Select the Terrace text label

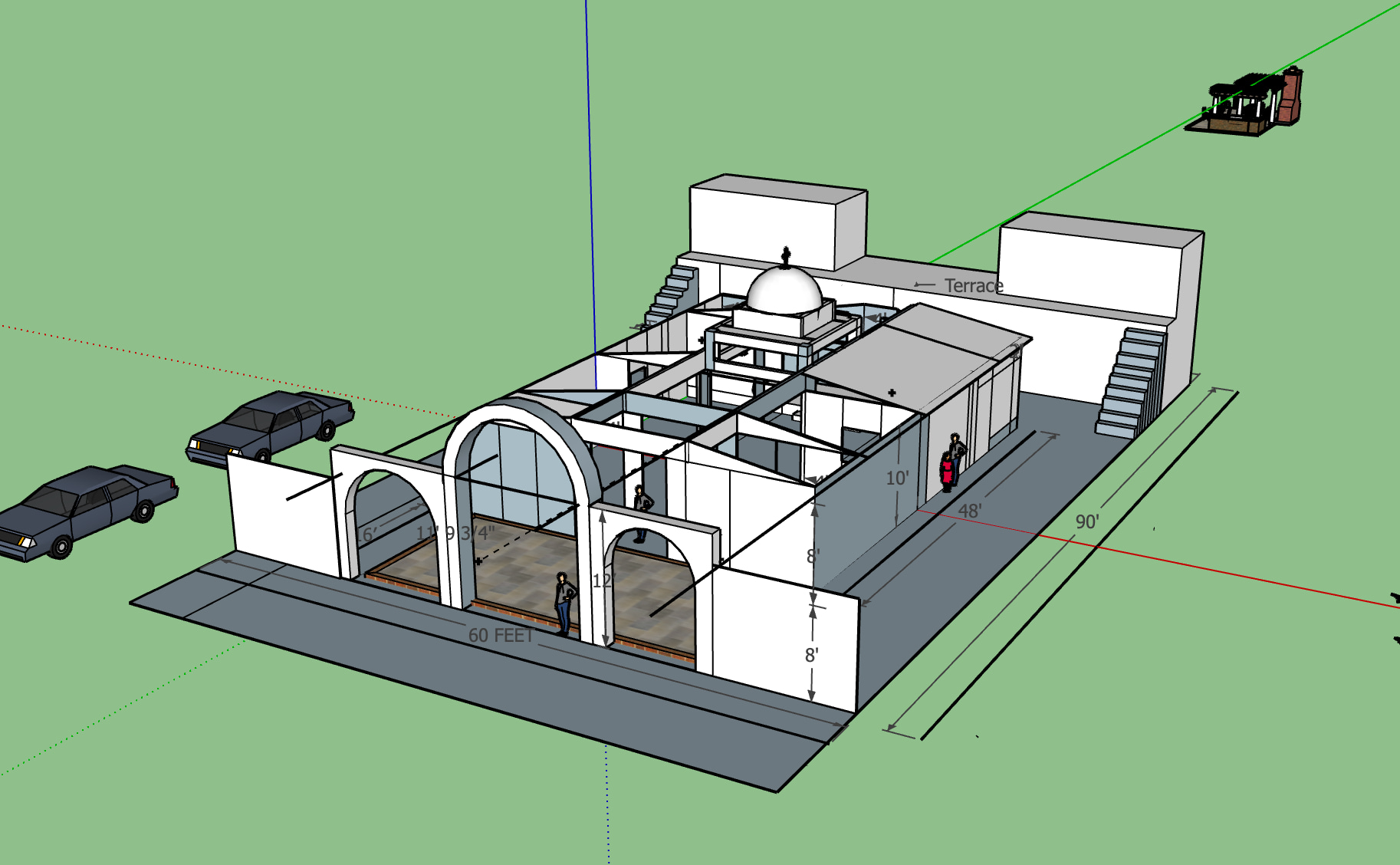pos(973,286)
